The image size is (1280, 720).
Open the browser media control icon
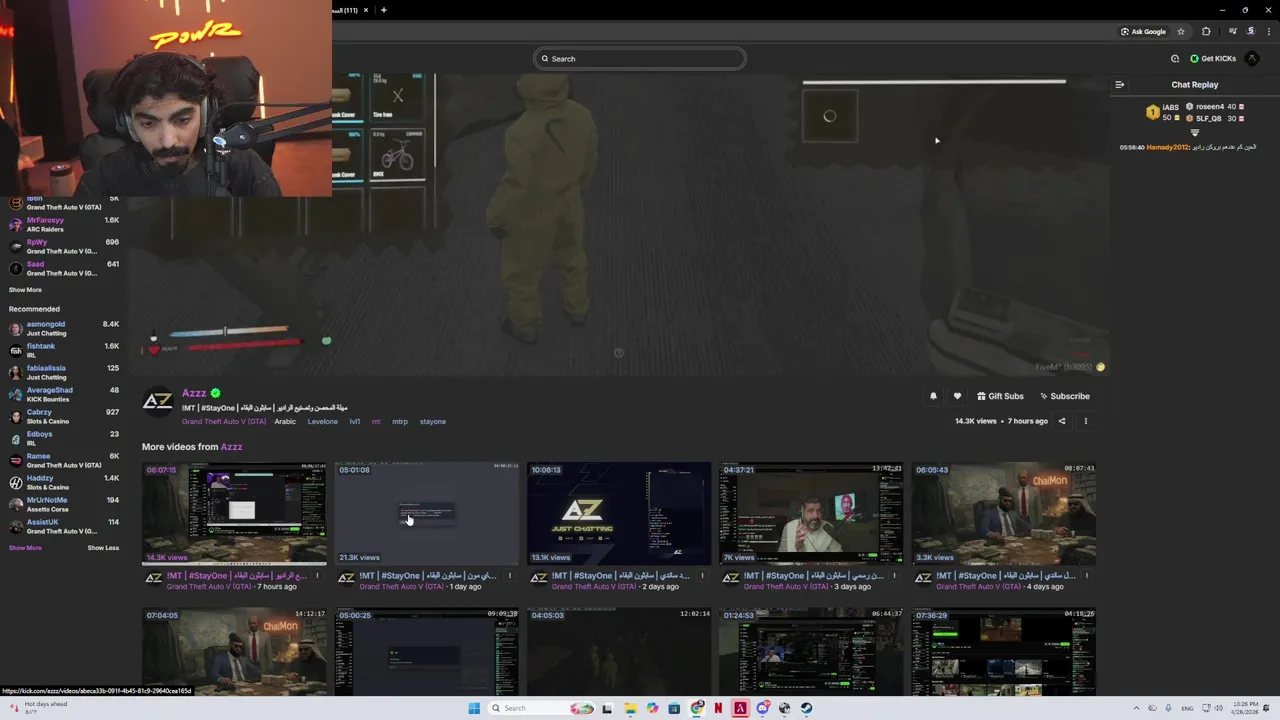1232,31
